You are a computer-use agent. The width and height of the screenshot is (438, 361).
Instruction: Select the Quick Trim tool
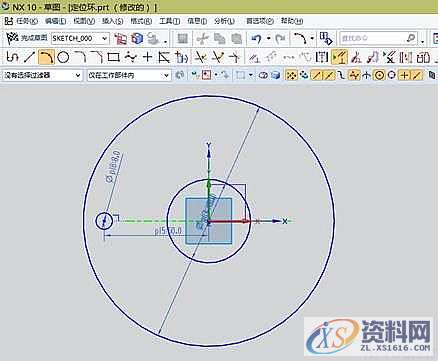pyautogui.click(x=200, y=57)
